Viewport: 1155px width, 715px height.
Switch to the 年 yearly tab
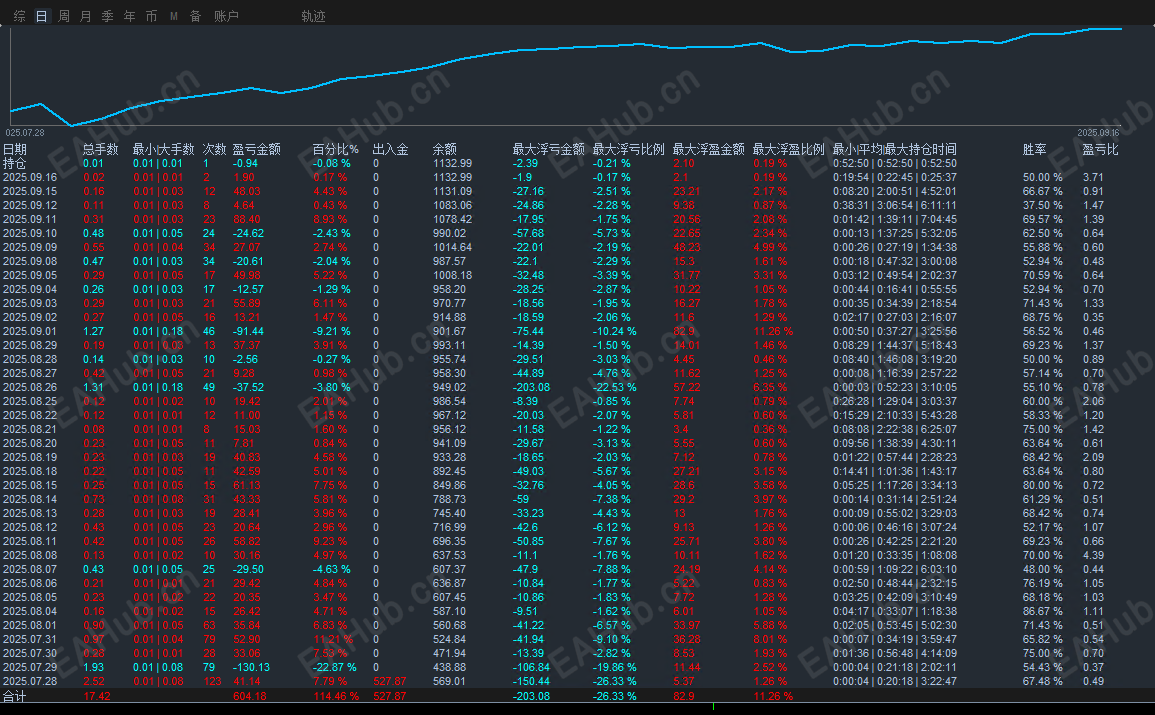pyautogui.click(x=130, y=16)
